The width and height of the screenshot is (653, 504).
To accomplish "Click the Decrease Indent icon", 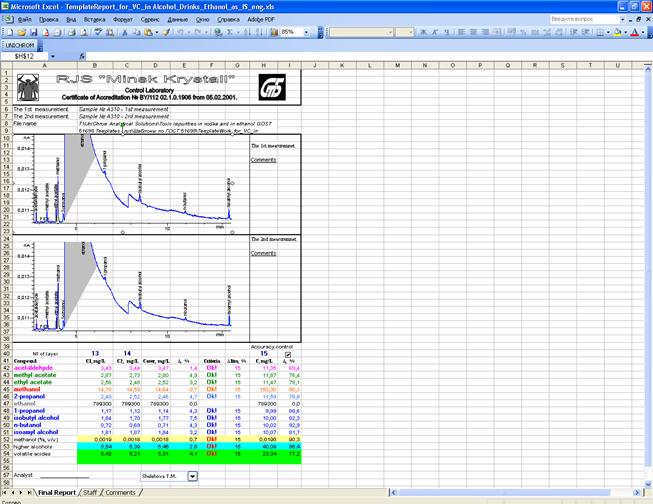I will click(574, 32).
